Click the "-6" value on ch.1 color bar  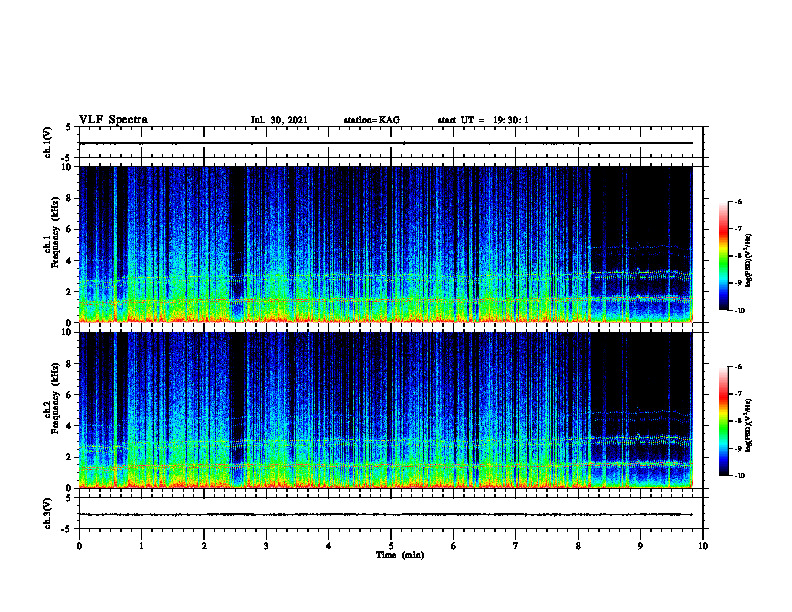738,201
